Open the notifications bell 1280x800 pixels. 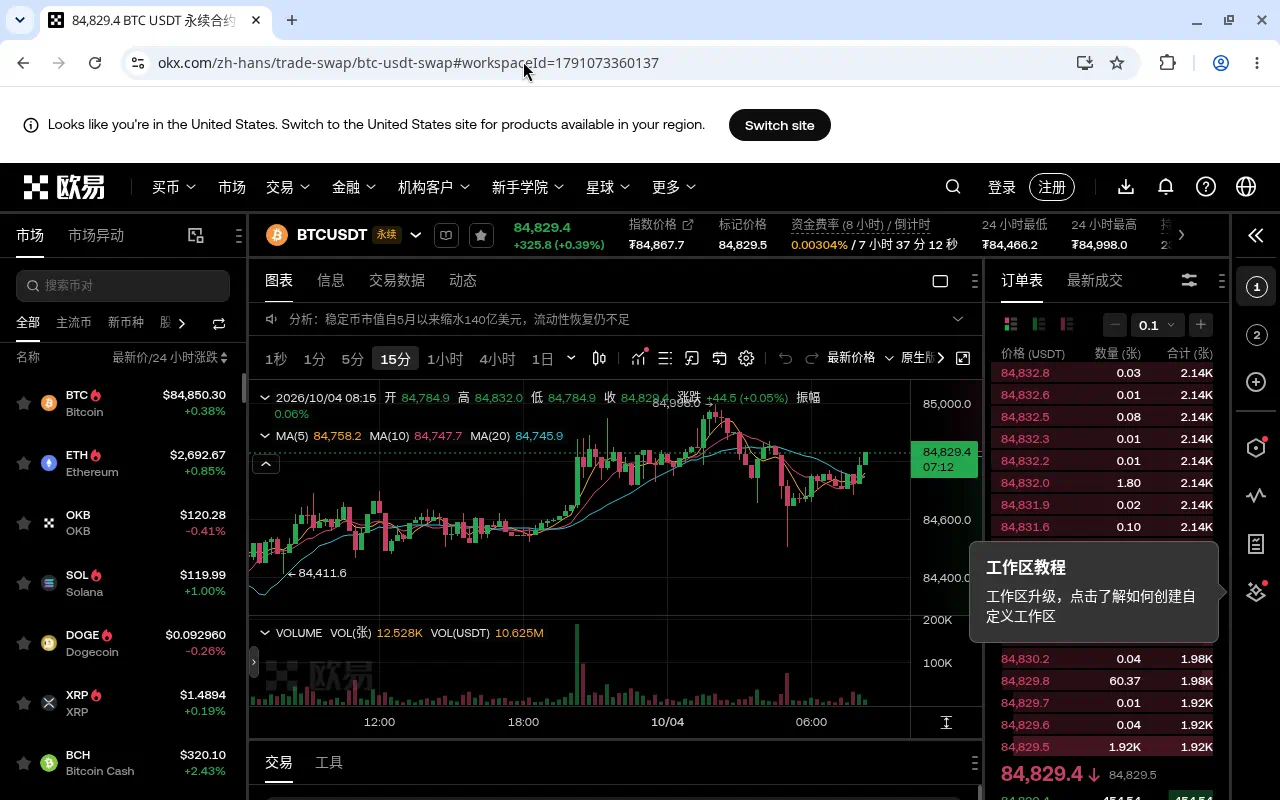coord(1166,187)
